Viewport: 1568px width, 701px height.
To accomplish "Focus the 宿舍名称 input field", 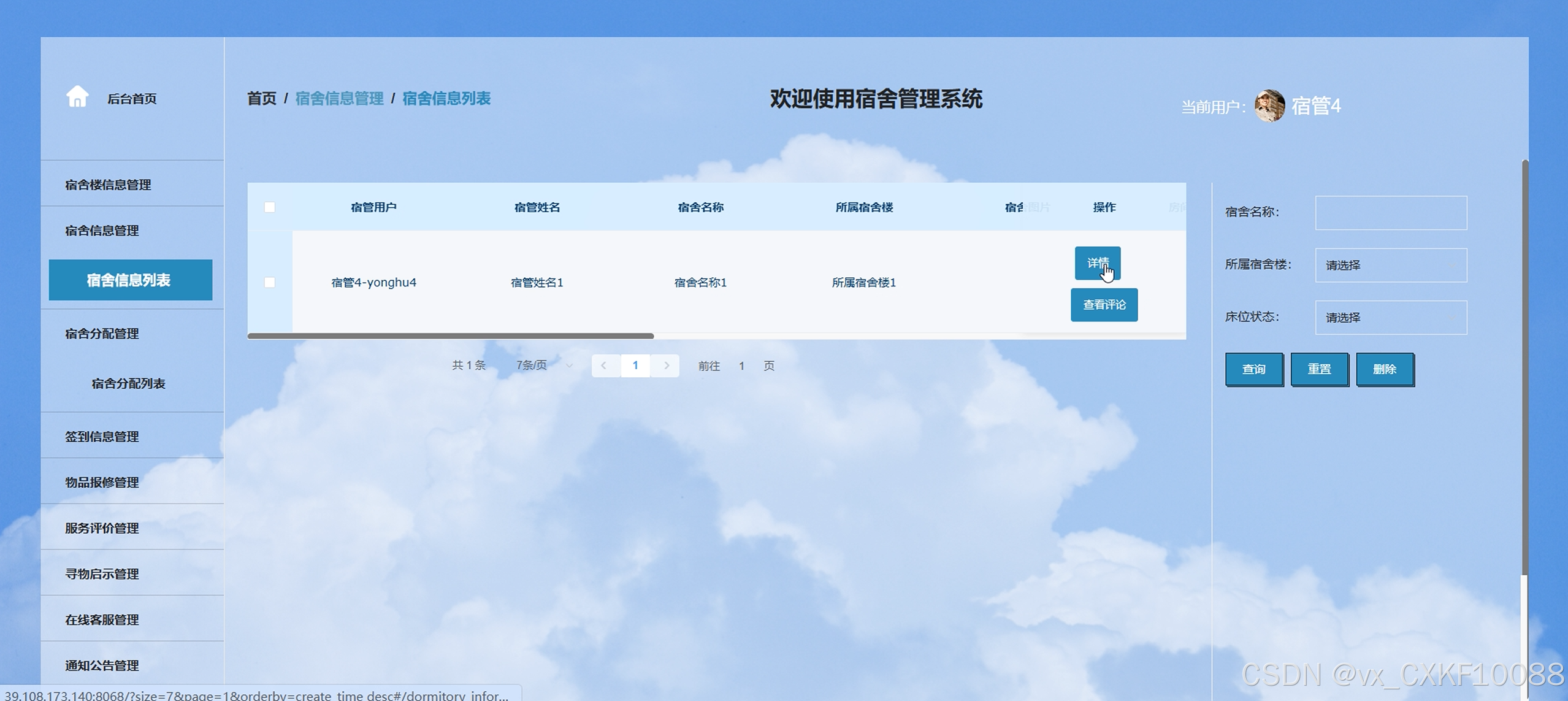I will point(1390,213).
